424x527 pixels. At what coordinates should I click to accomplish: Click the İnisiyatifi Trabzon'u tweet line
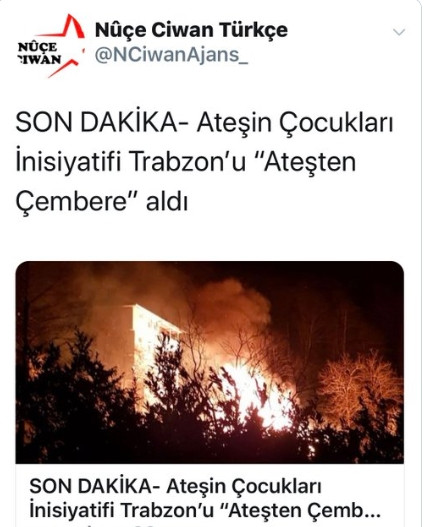tap(186, 163)
